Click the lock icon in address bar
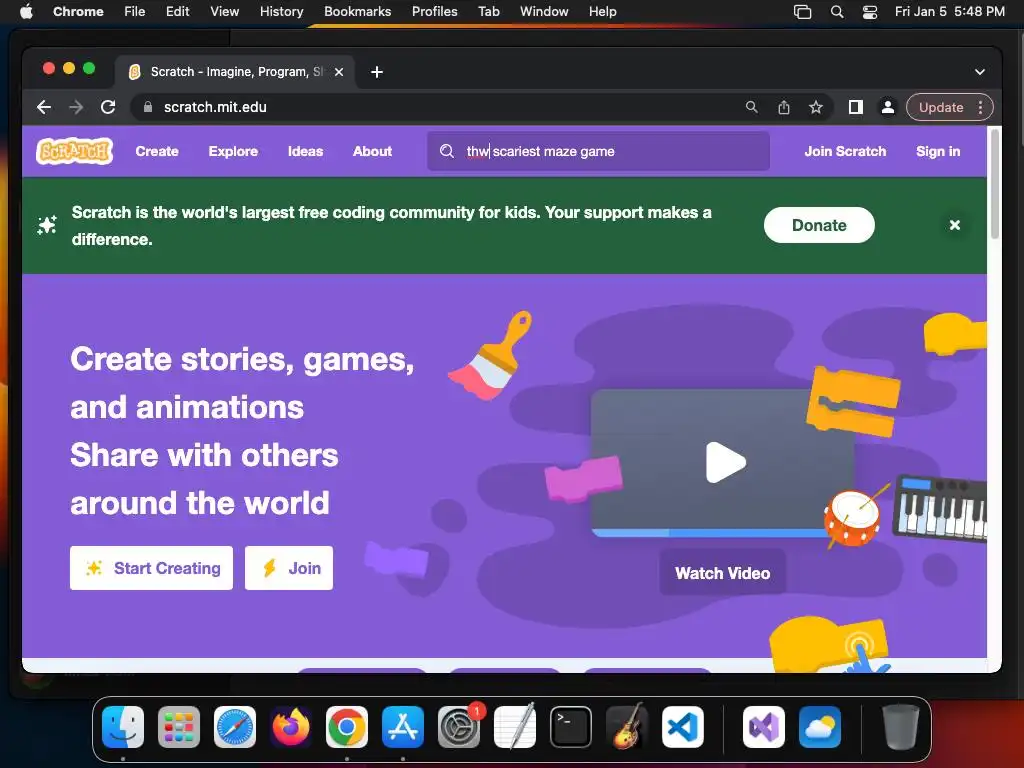The height and width of the screenshot is (768, 1024). 148,107
